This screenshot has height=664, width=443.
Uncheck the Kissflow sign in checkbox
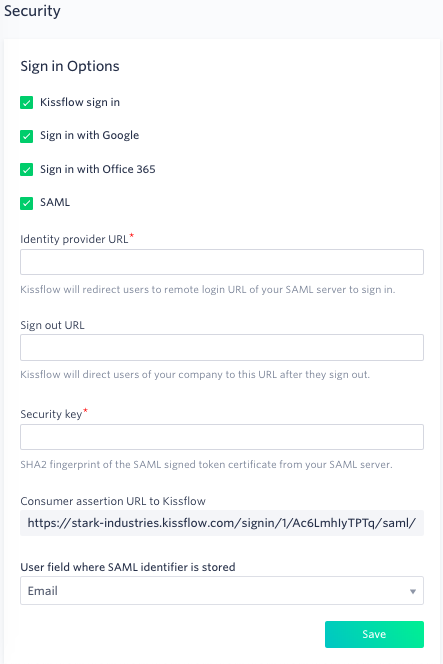tap(26, 102)
